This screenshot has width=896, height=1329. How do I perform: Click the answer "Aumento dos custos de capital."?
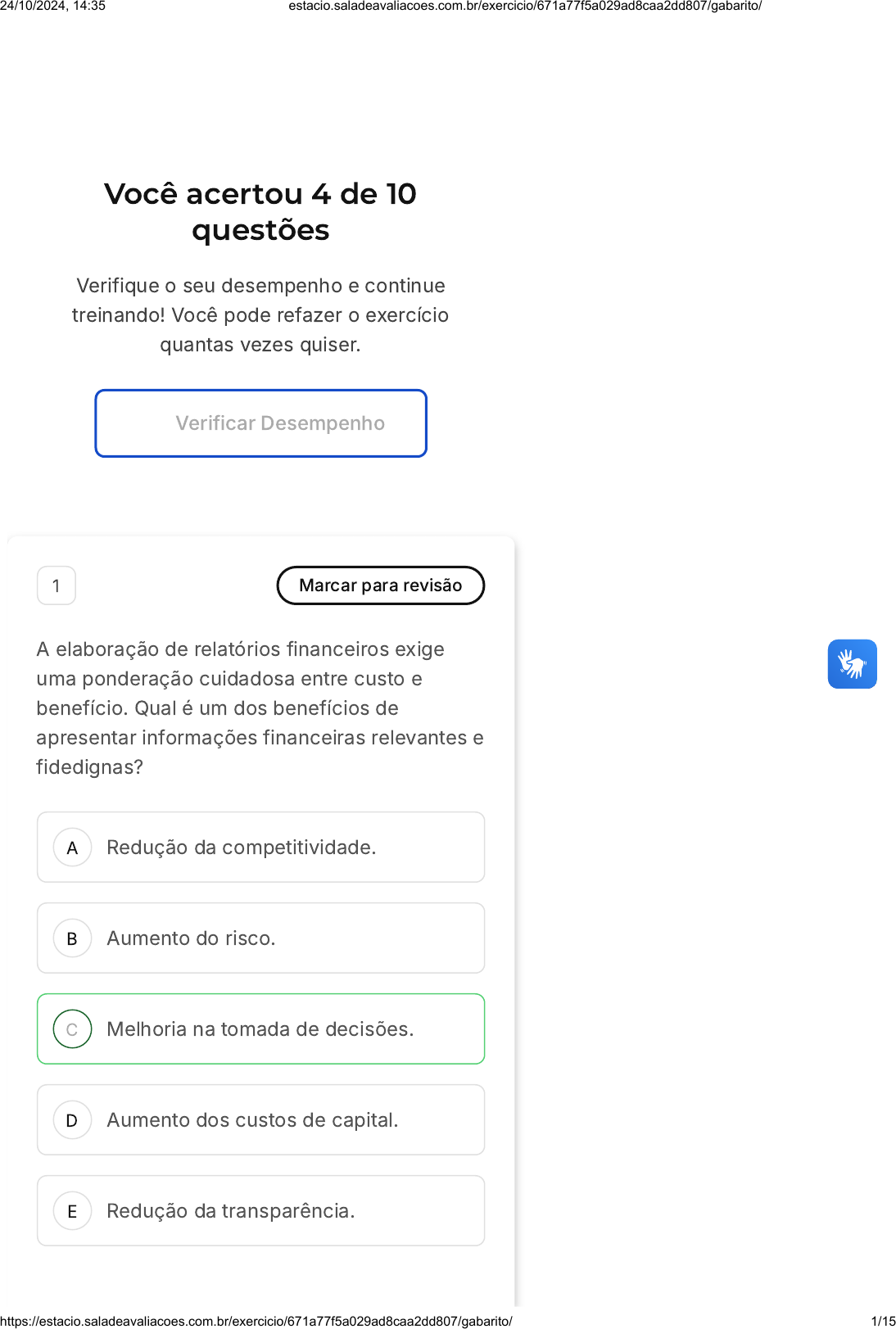click(x=252, y=1120)
